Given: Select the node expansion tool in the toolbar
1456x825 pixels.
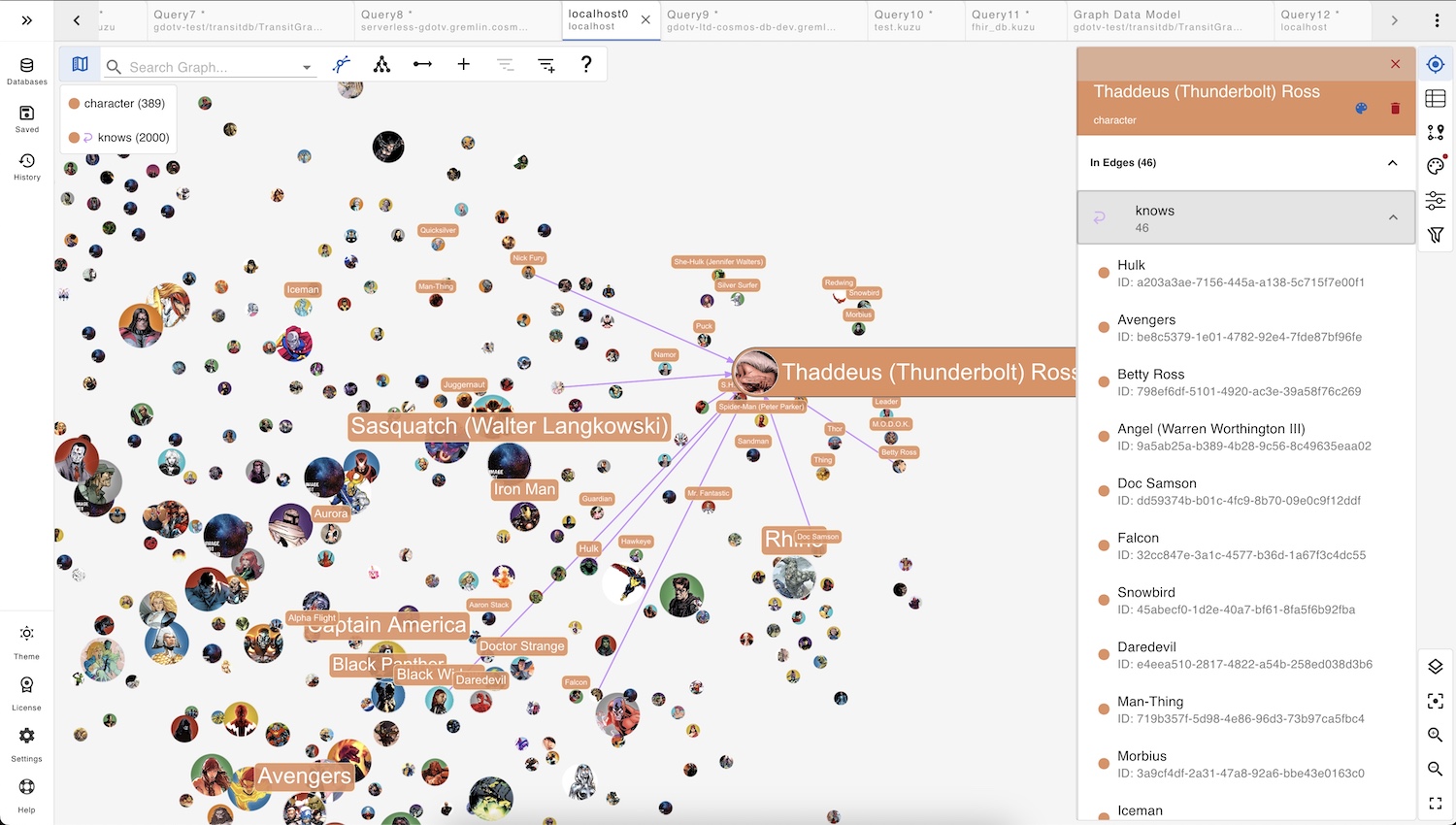Looking at the screenshot, I should [342, 64].
